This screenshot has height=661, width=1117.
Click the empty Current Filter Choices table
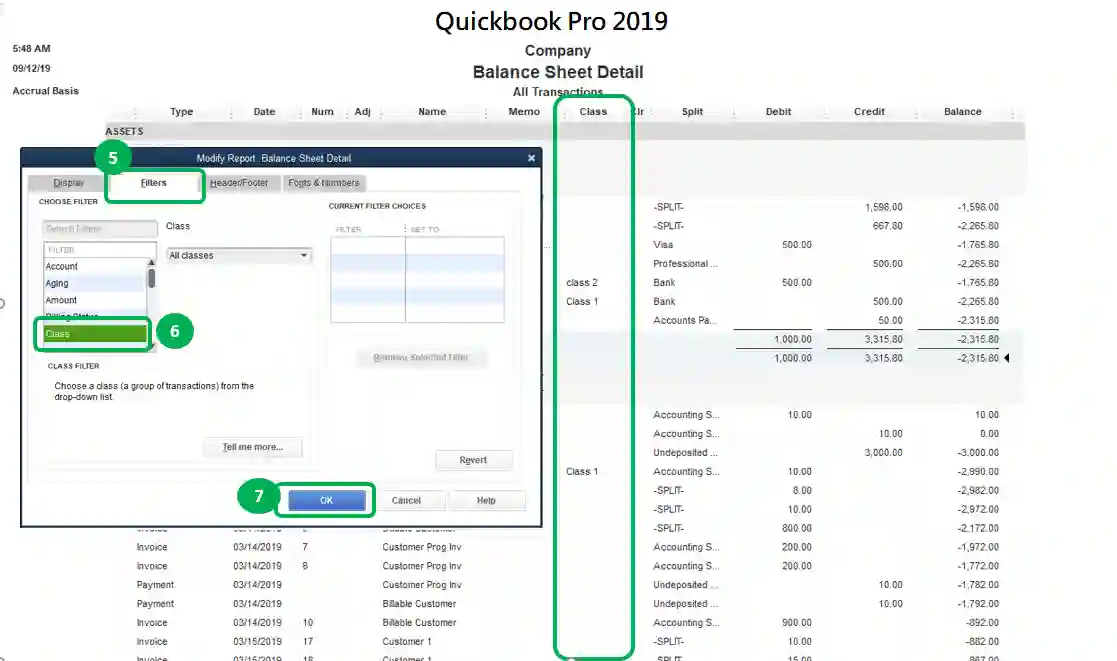coord(417,279)
